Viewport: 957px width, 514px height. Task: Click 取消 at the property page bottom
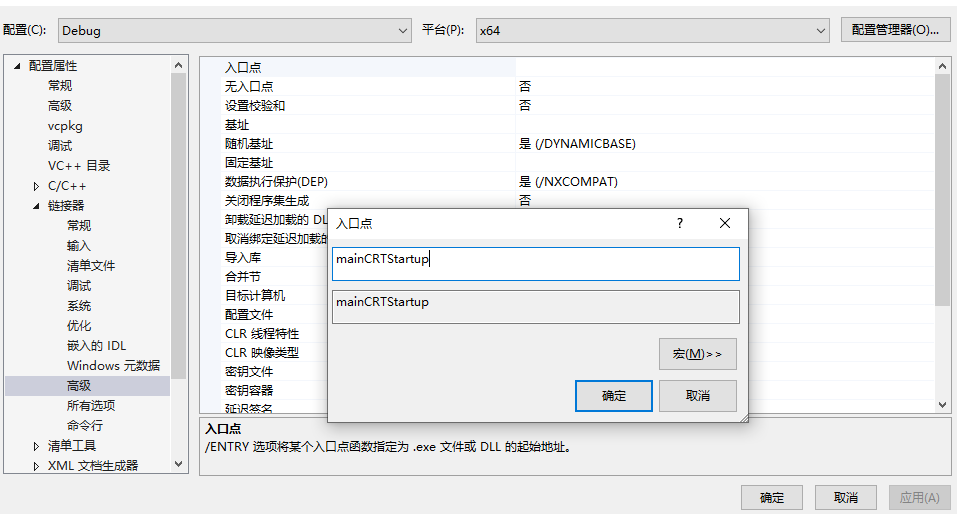pyautogui.click(x=846, y=498)
